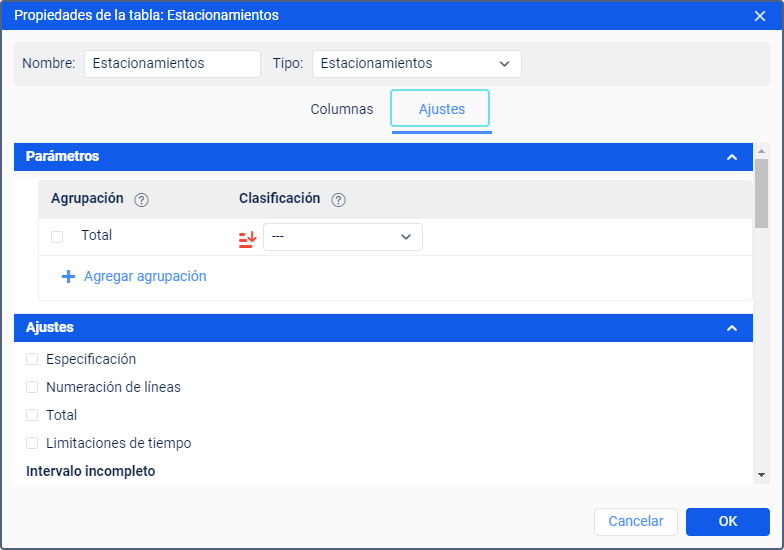
Task: Switch to the Columnas tab
Action: click(x=342, y=110)
